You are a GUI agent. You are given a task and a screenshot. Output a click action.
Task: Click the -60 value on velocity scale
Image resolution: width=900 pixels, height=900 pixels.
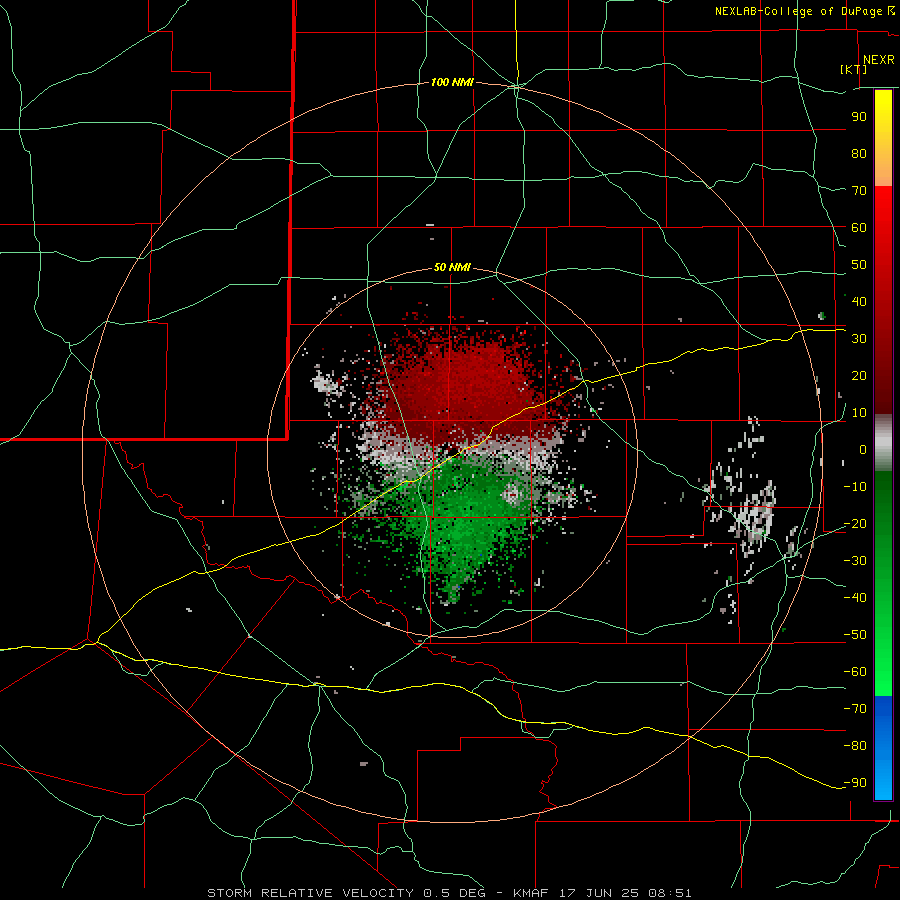click(x=855, y=672)
